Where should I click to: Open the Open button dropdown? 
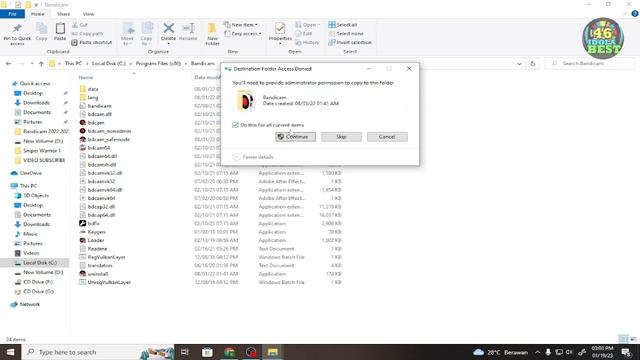(x=307, y=25)
